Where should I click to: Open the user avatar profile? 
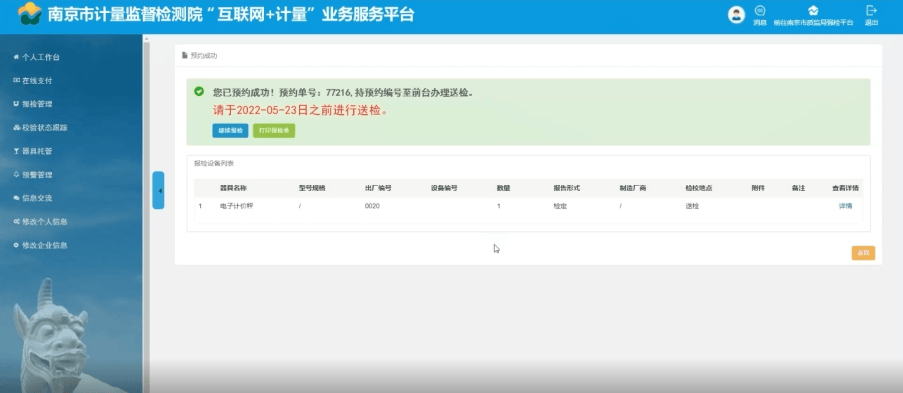tap(736, 15)
